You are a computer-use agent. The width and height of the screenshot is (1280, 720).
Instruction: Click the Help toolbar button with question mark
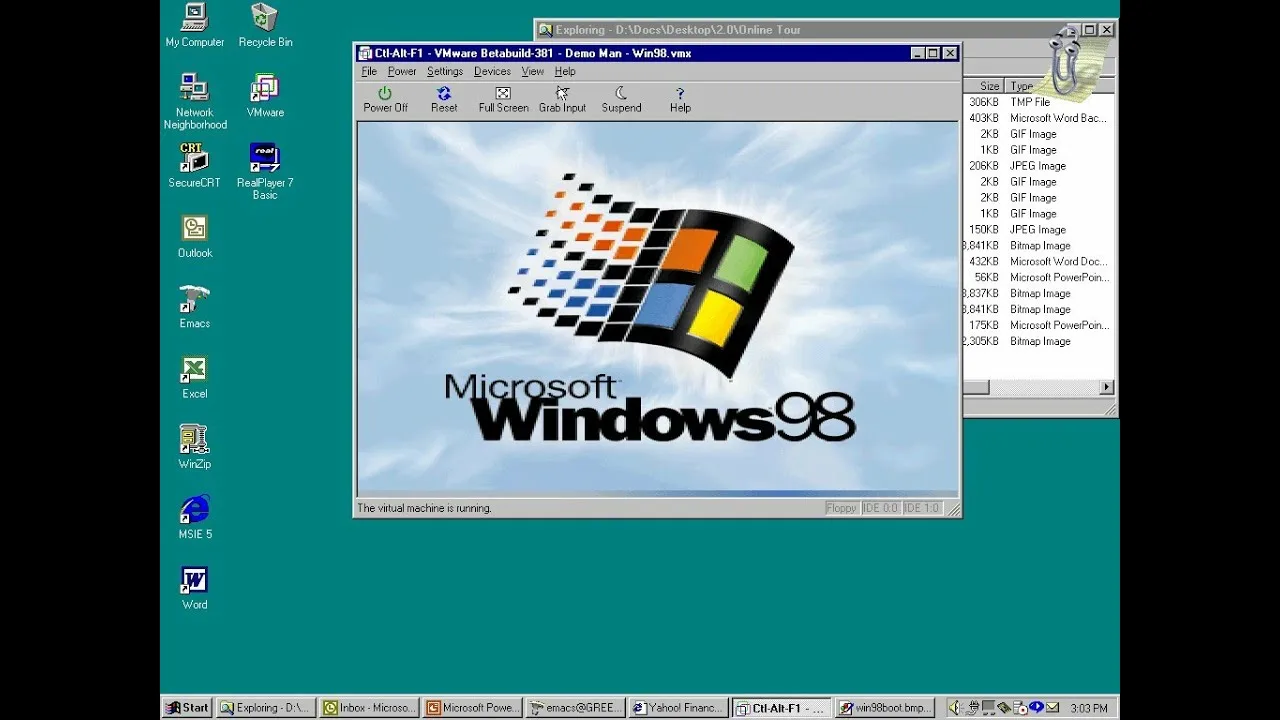point(680,100)
